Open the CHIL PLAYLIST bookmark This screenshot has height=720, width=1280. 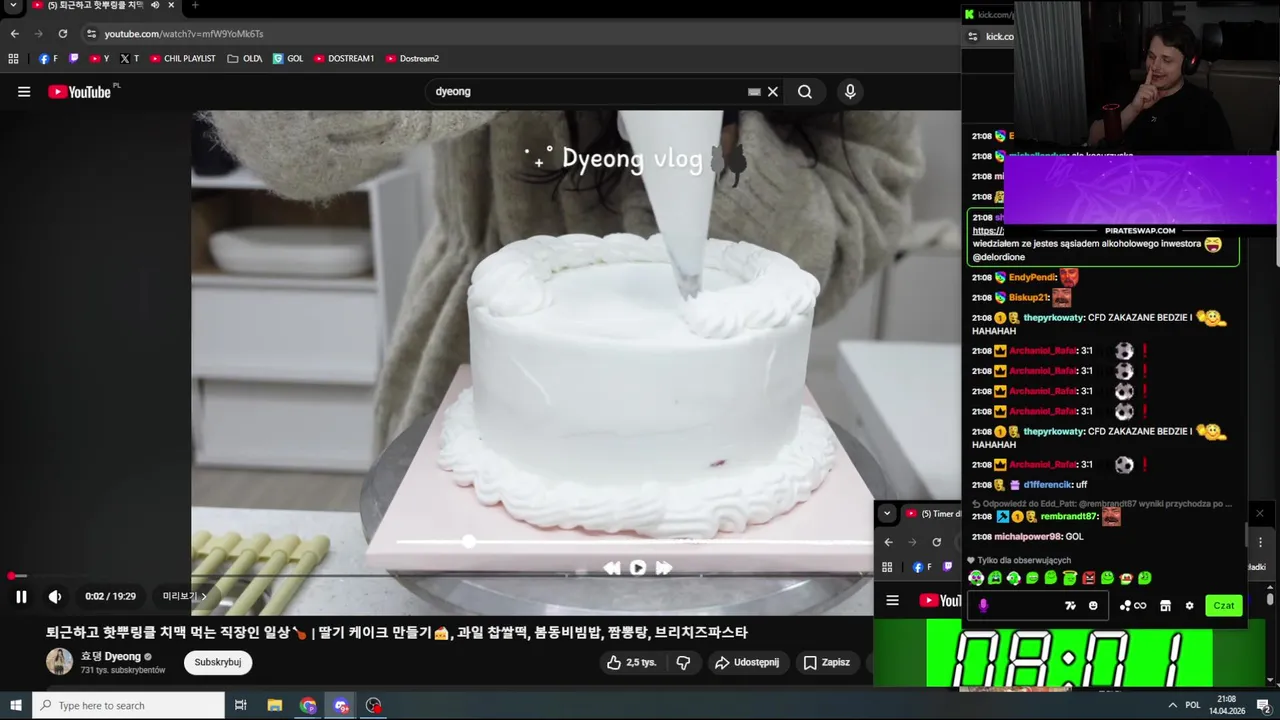tap(182, 59)
